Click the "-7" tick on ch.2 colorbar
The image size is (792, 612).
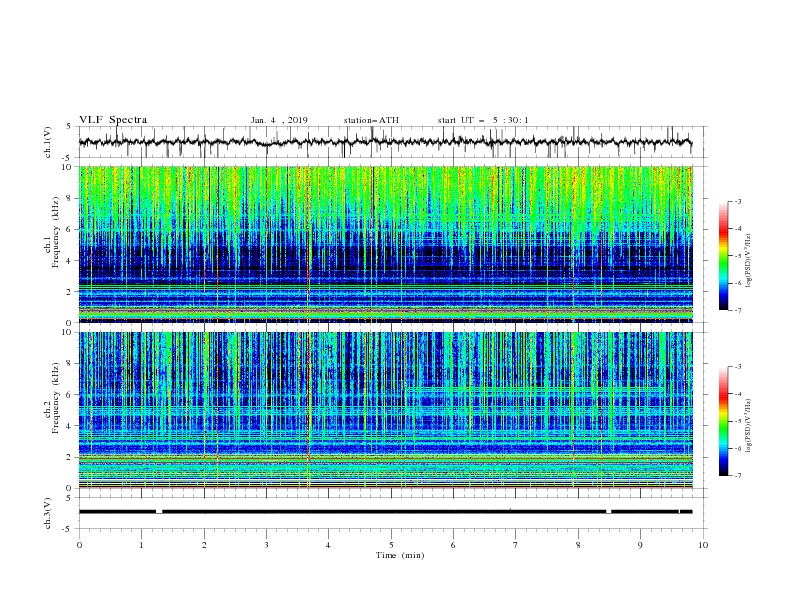point(737,475)
